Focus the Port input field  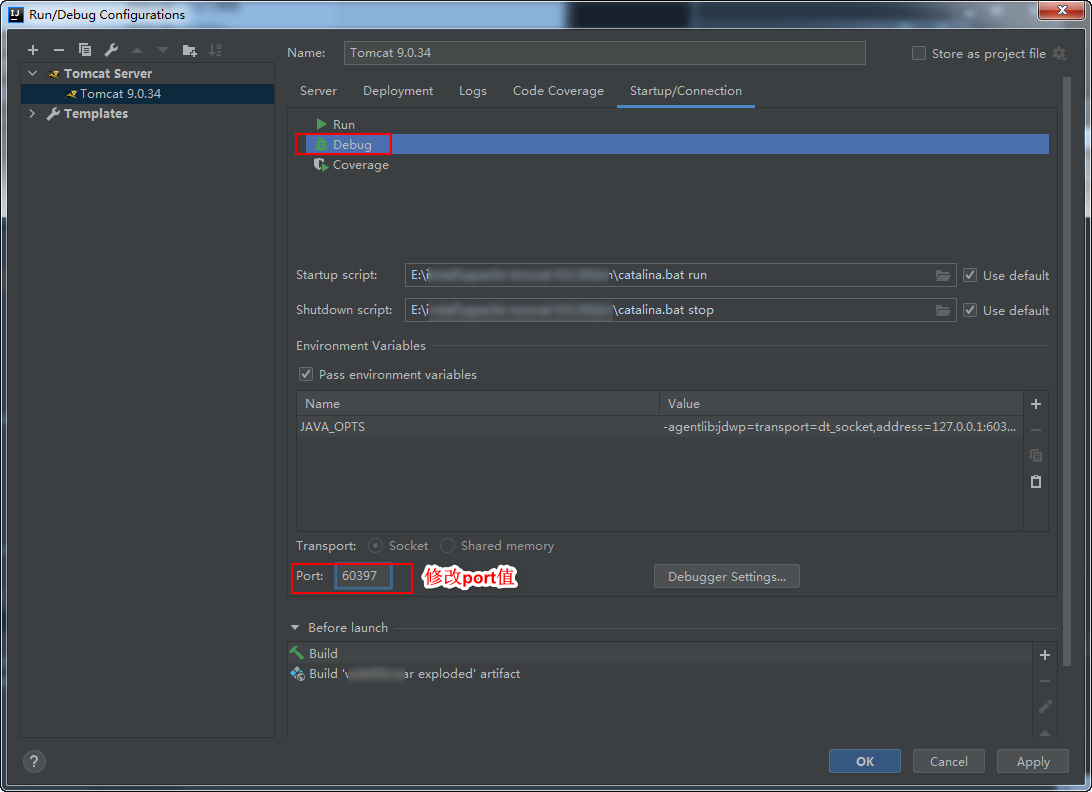[x=363, y=576]
